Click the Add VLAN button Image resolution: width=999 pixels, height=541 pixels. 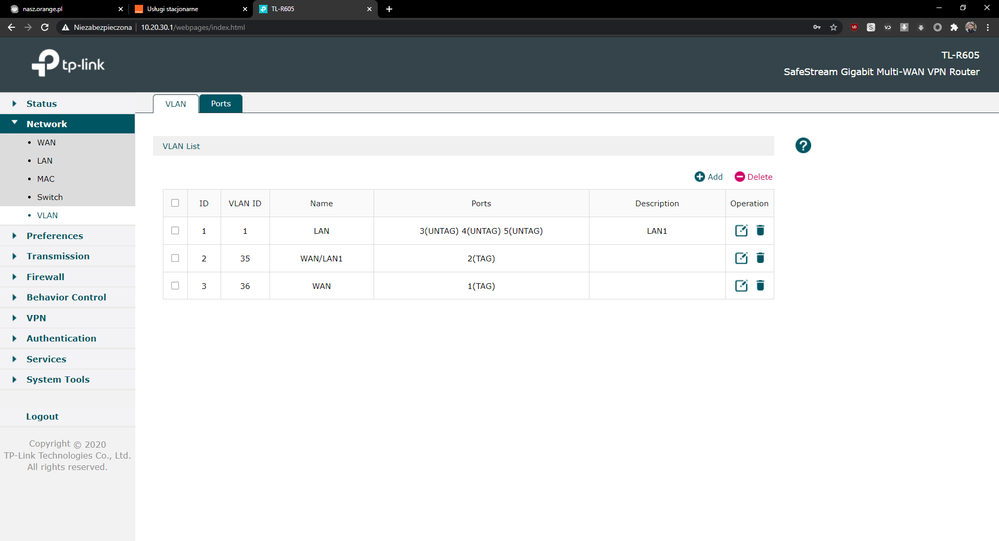709,177
